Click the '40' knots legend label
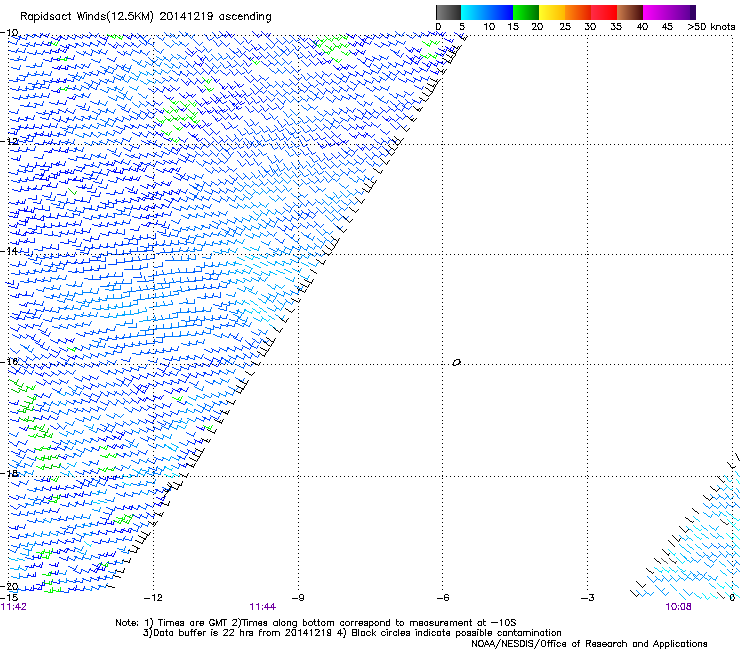The image size is (740, 650). pos(642,27)
